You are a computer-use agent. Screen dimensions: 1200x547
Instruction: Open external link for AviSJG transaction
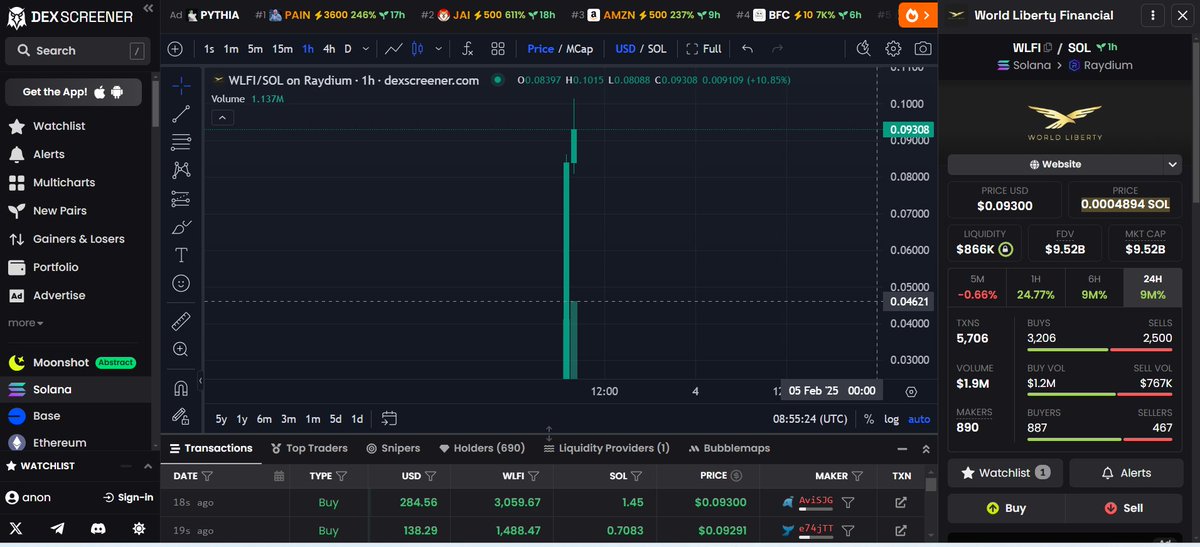900,502
